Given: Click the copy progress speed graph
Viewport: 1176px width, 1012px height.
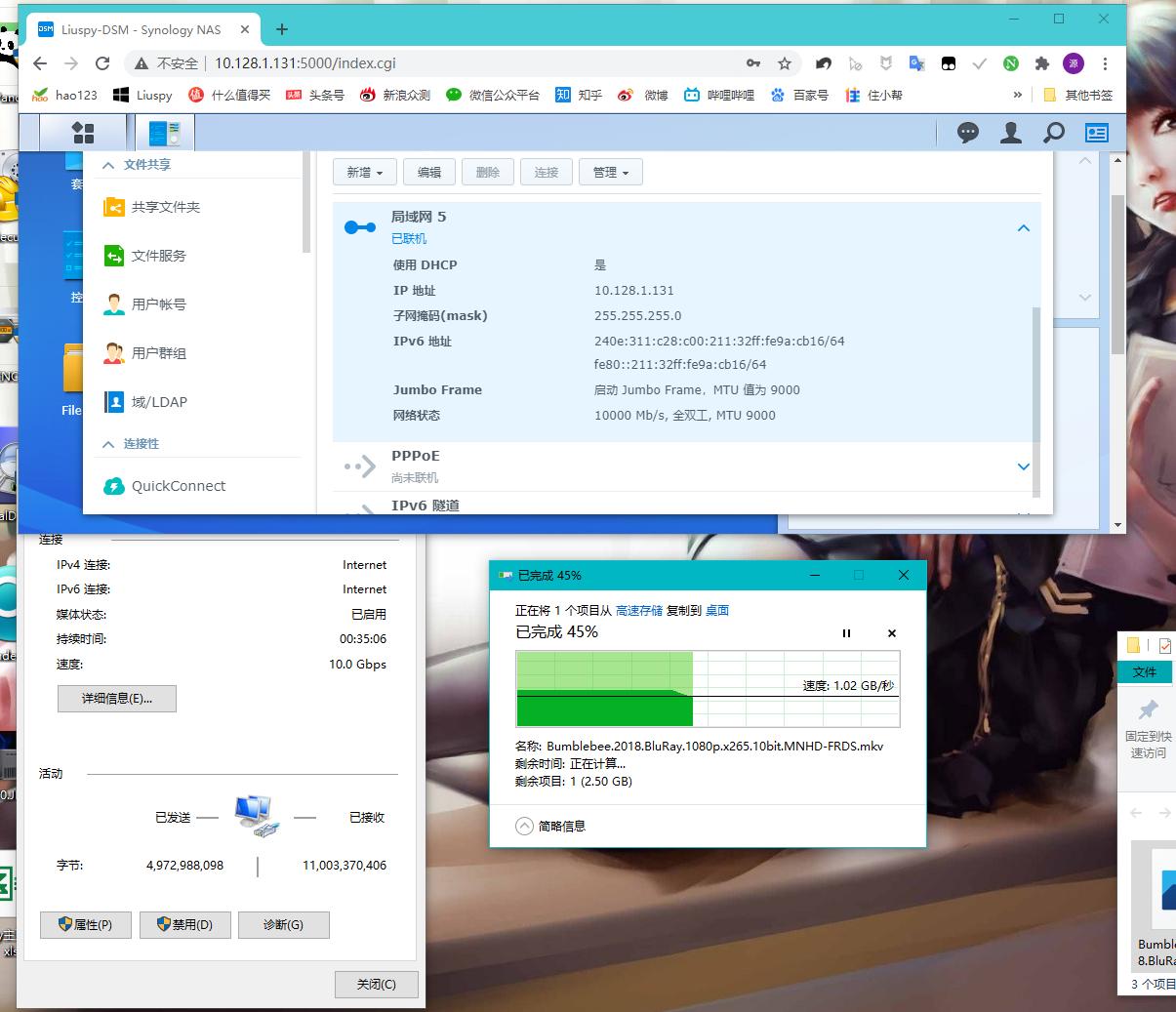Looking at the screenshot, I should click(x=707, y=689).
